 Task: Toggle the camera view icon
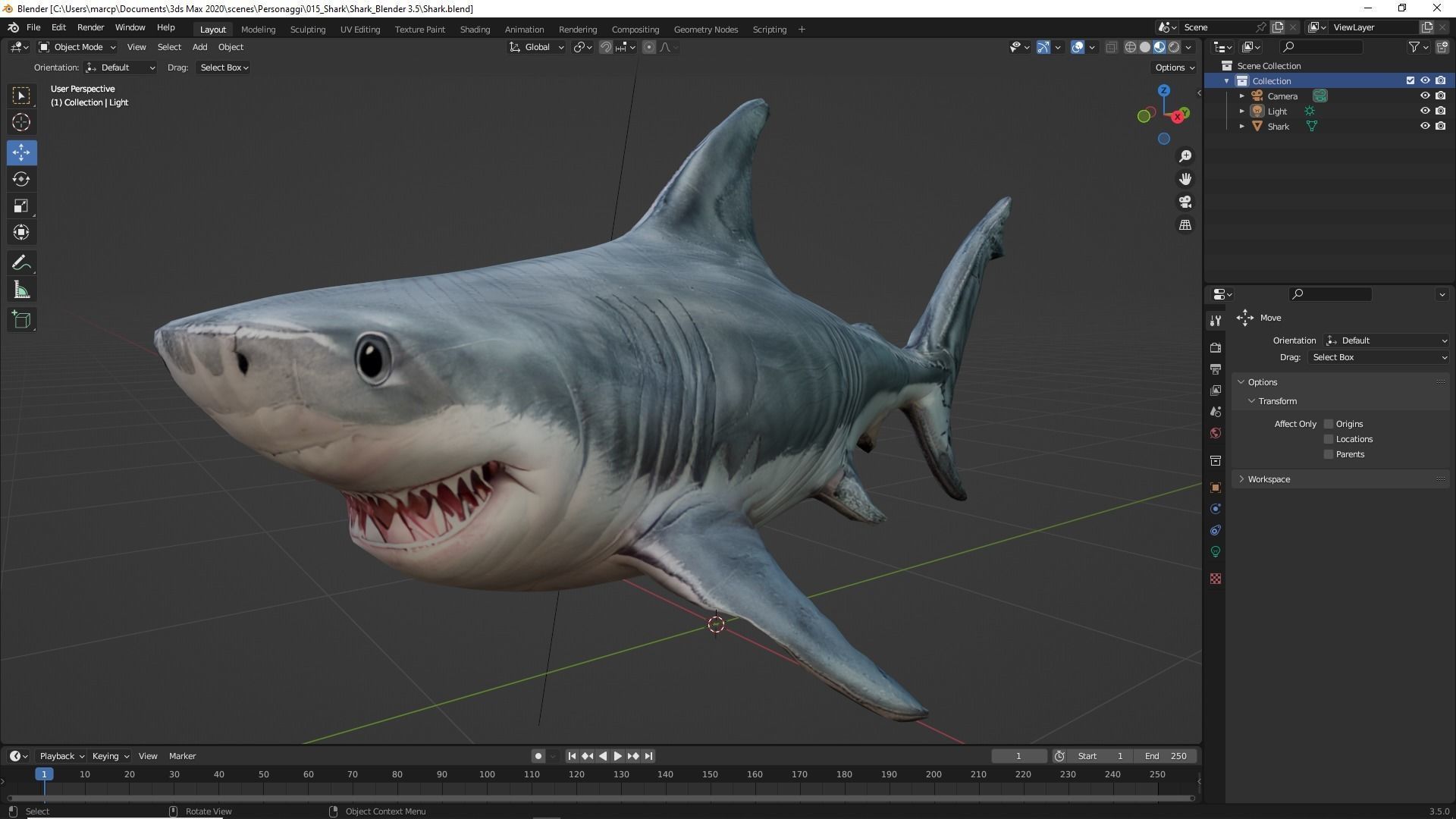pyautogui.click(x=1185, y=202)
